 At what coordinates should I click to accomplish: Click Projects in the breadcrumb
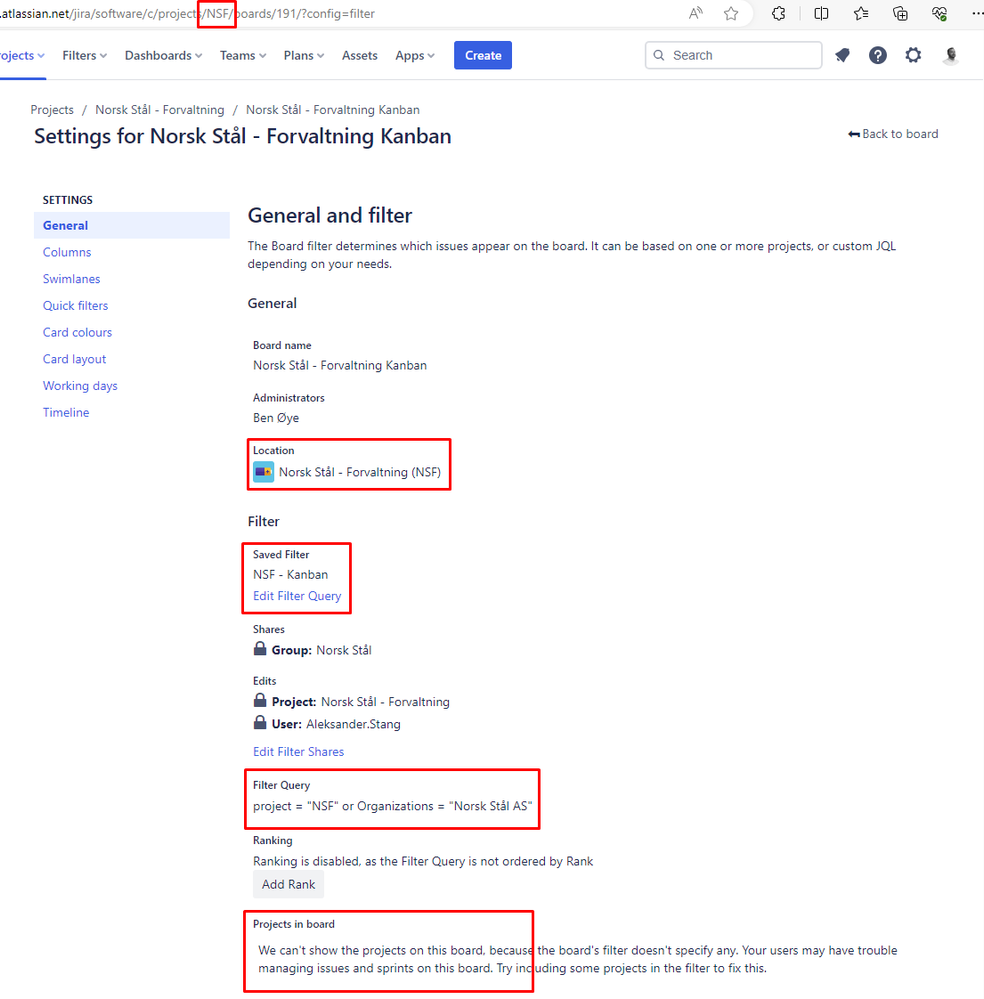click(x=52, y=110)
